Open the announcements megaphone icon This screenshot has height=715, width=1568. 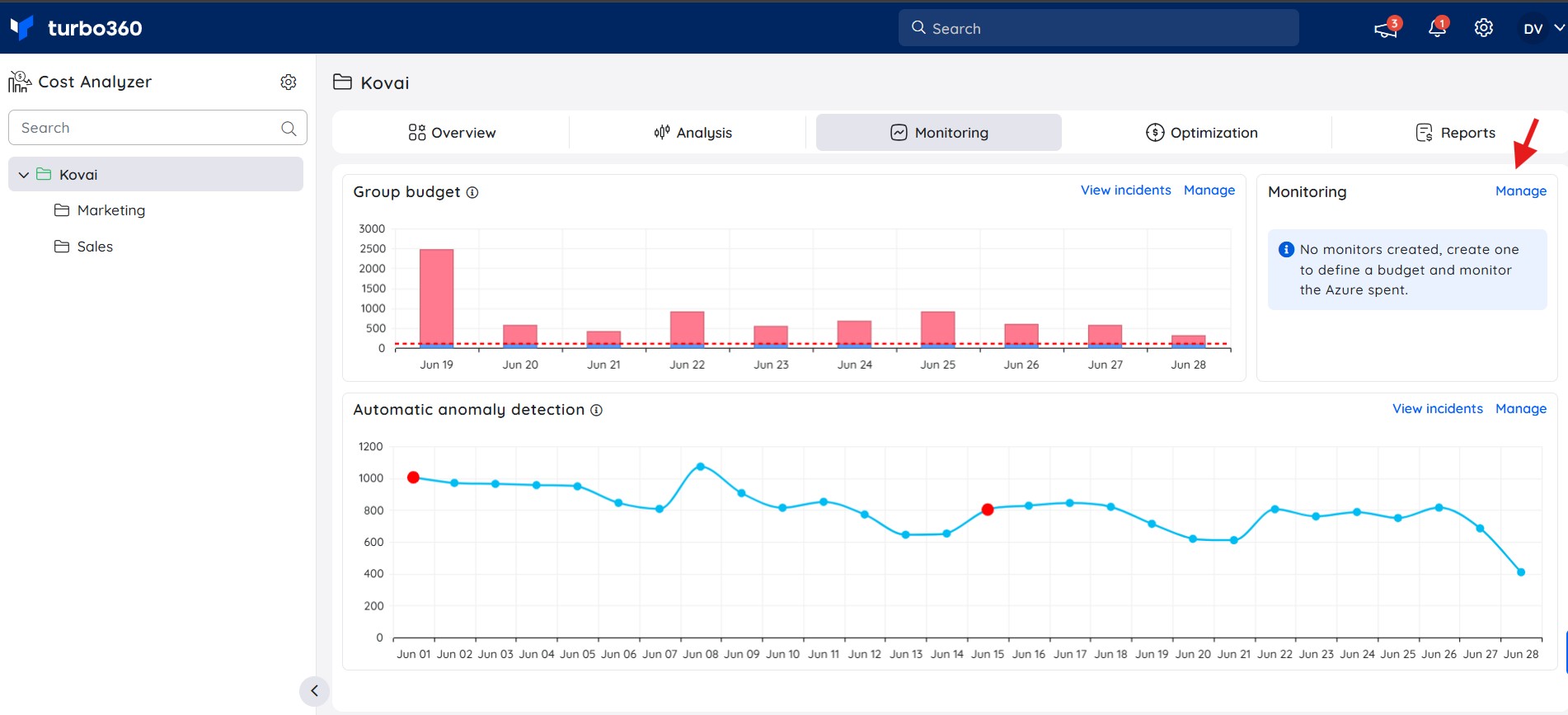[1386, 29]
